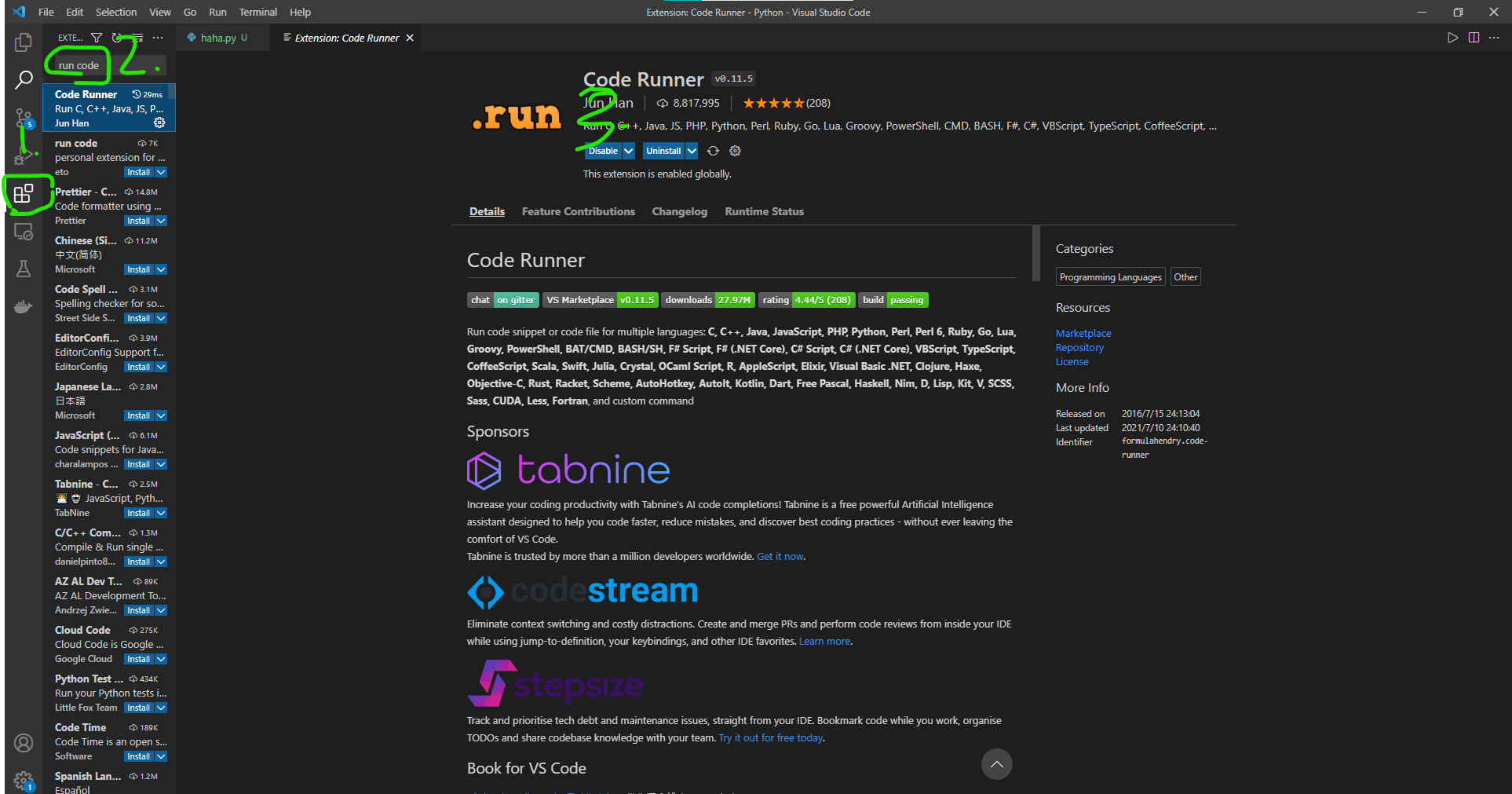Open the Explorer view in activity bar

click(24, 42)
